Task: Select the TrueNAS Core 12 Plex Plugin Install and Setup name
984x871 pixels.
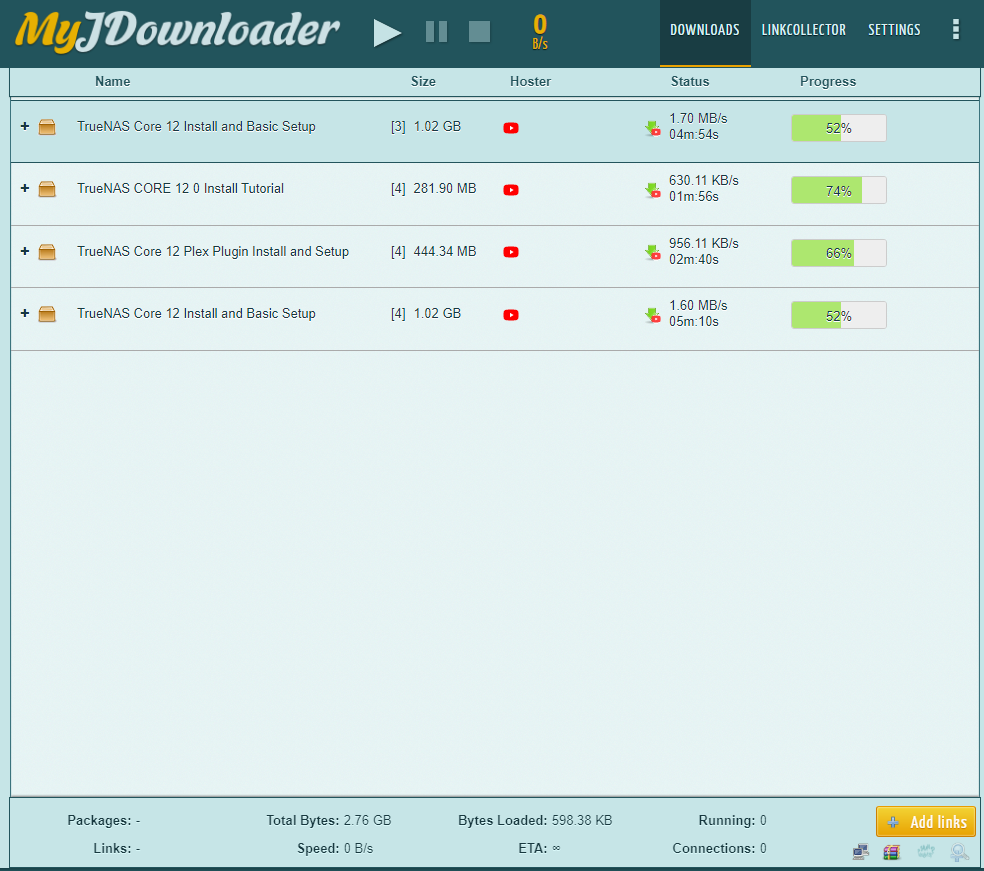Action: click(213, 252)
